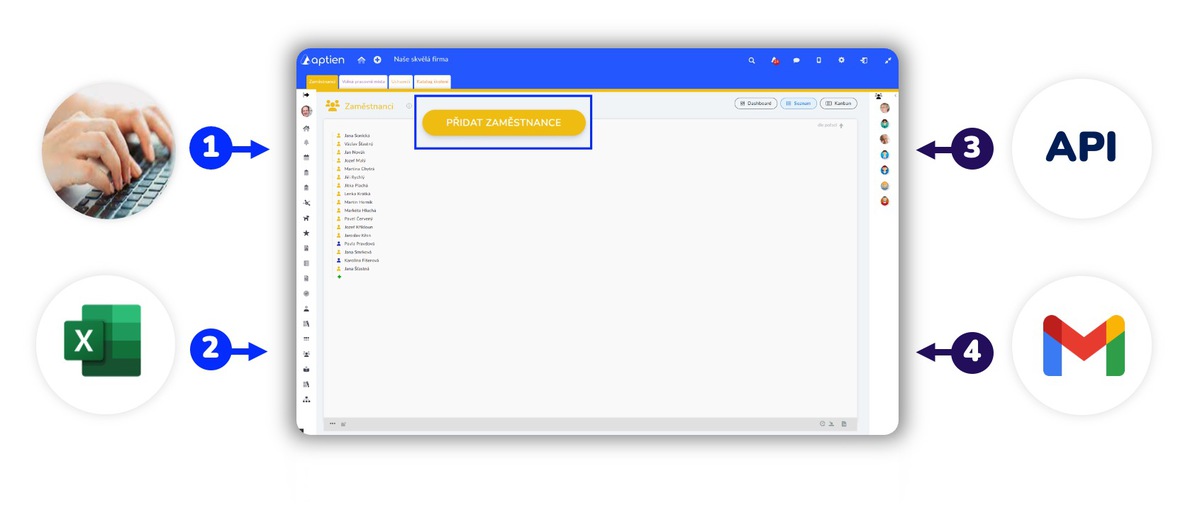This screenshot has height=508, width=1200.
Task: Open employee Karolína Fišerová
Action: point(361,260)
